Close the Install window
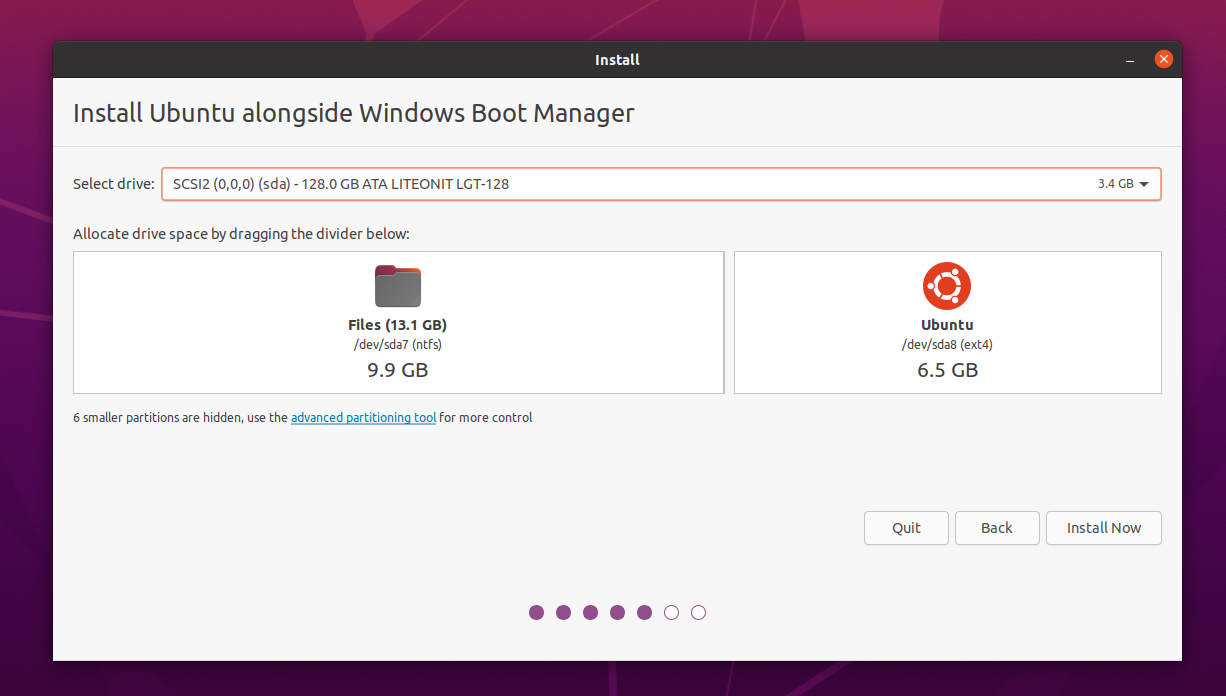 coord(1163,59)
